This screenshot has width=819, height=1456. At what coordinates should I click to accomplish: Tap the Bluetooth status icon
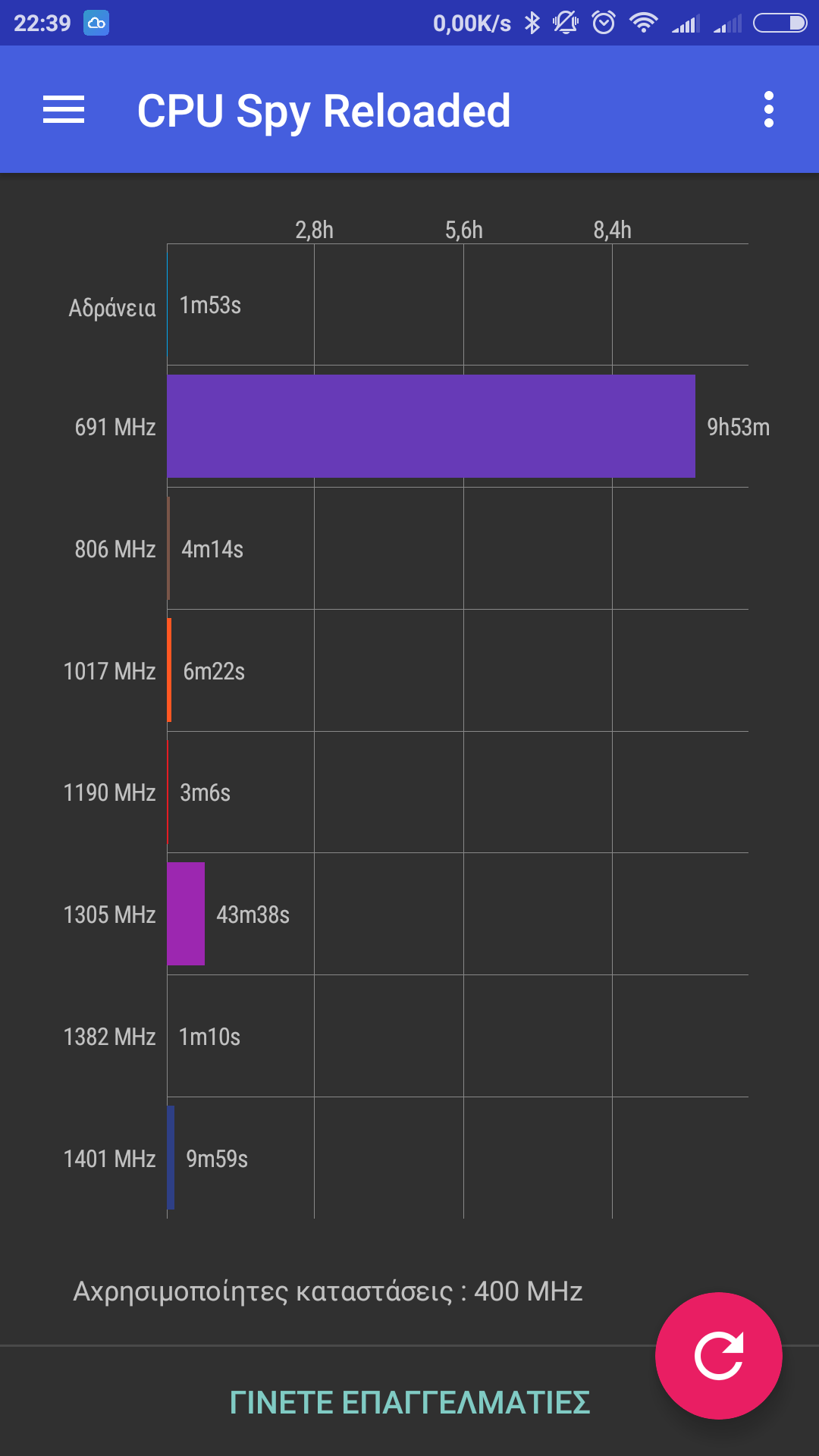pyautogui.click(x=532, y=23)
